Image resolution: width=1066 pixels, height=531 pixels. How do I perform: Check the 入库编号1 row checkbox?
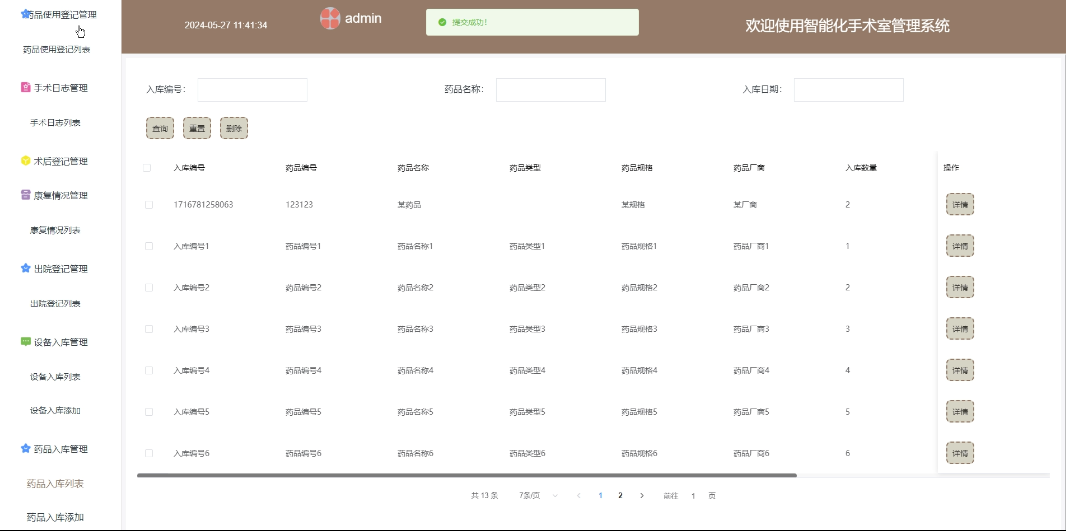[149, 246]
